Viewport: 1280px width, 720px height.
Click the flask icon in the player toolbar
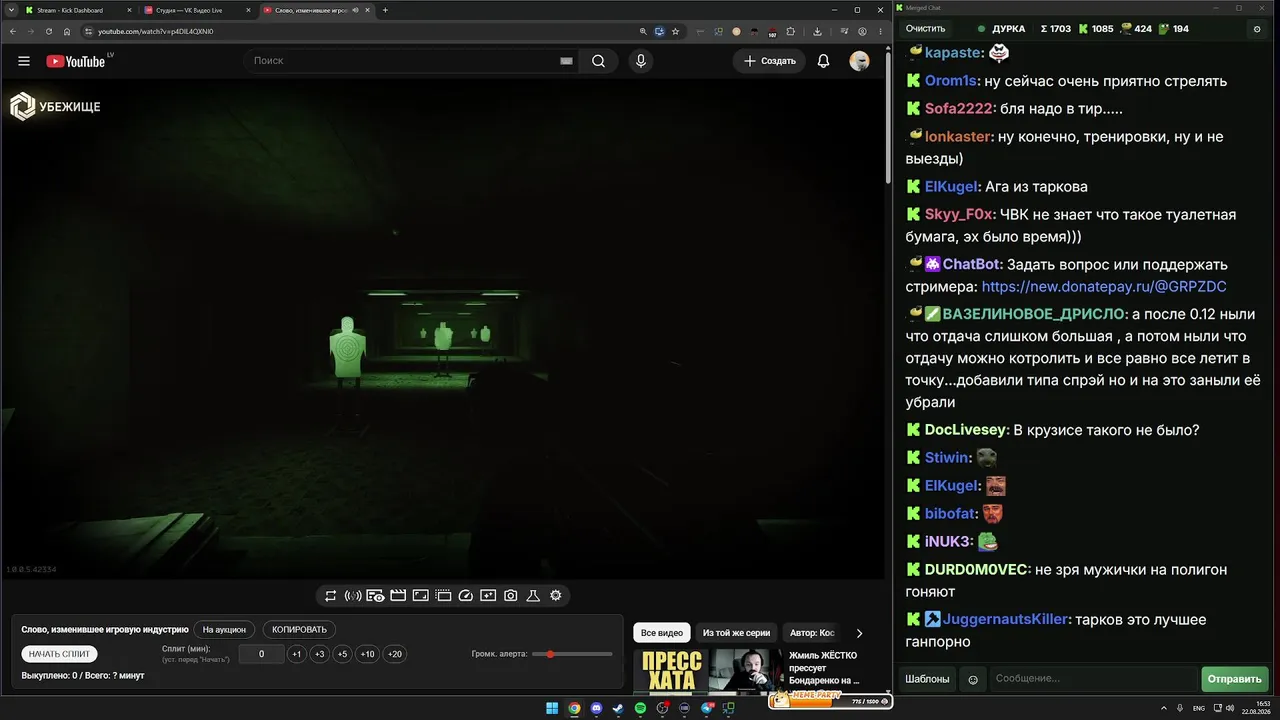tap(533, 596)
